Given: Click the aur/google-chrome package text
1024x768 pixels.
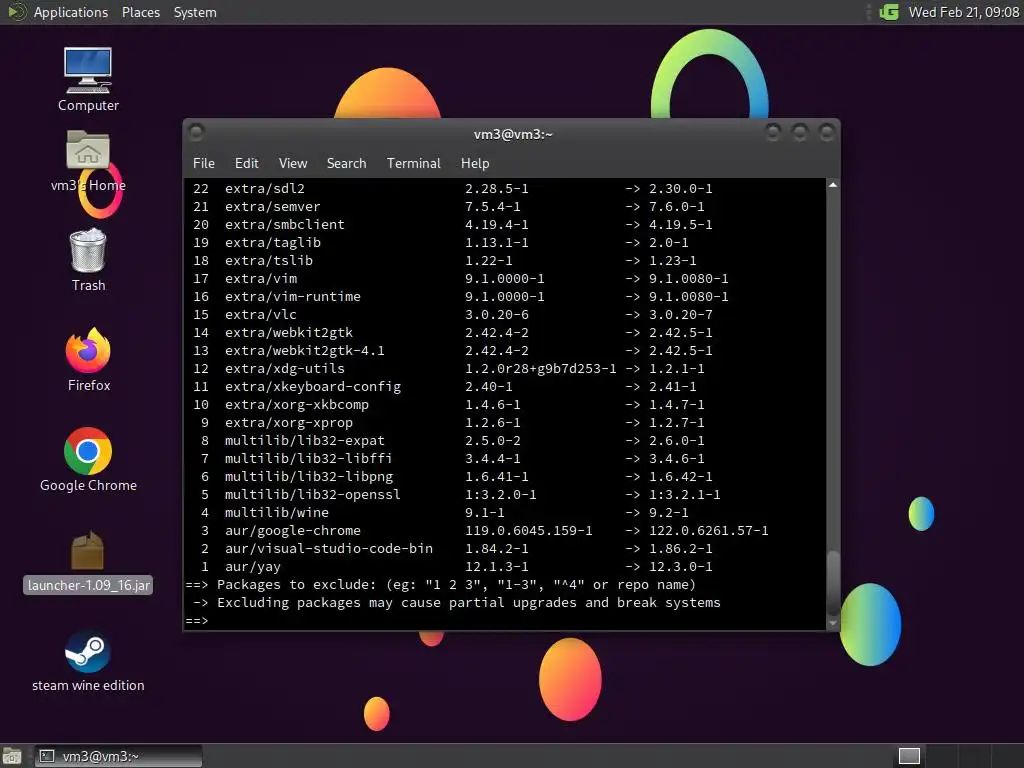Looking at the screenshot, I should tap(293, 531).
